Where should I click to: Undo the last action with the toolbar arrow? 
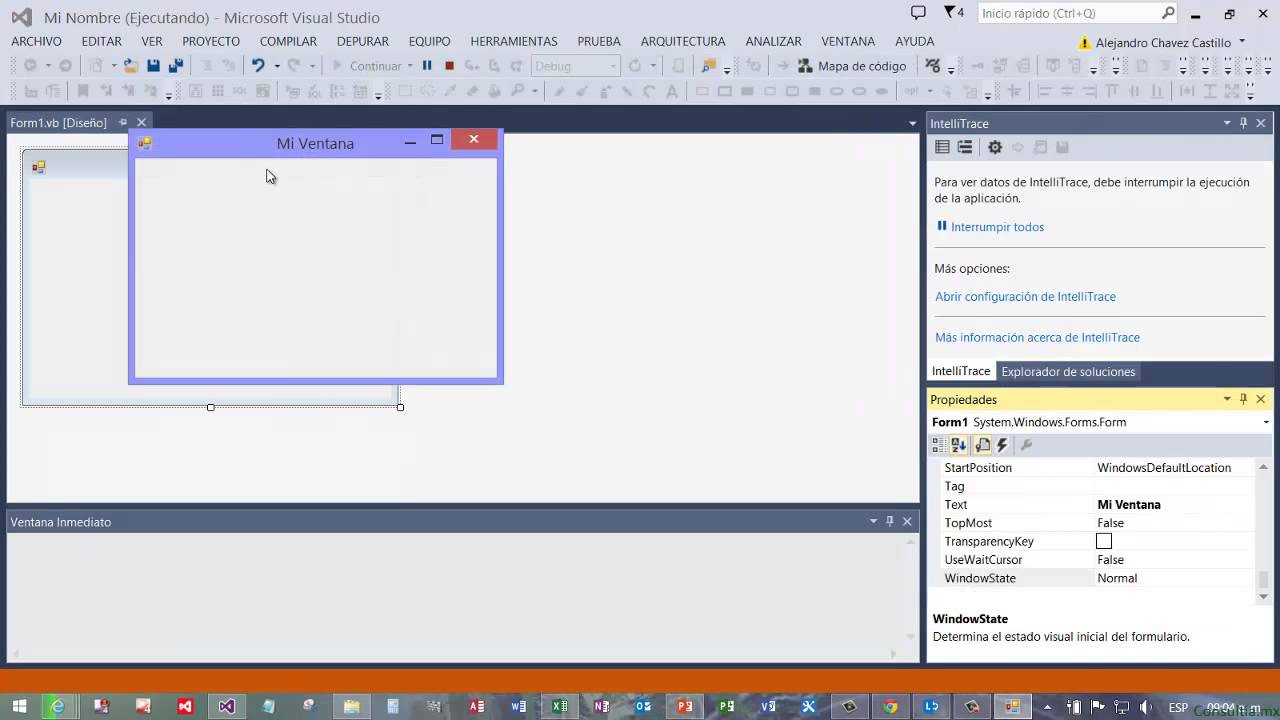point(258,66)
